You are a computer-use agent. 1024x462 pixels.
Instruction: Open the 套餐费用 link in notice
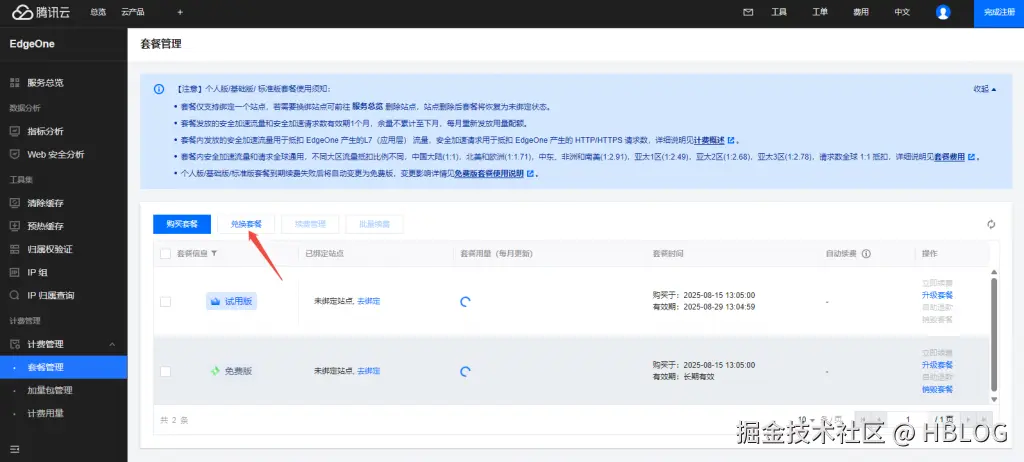[950, 157]
